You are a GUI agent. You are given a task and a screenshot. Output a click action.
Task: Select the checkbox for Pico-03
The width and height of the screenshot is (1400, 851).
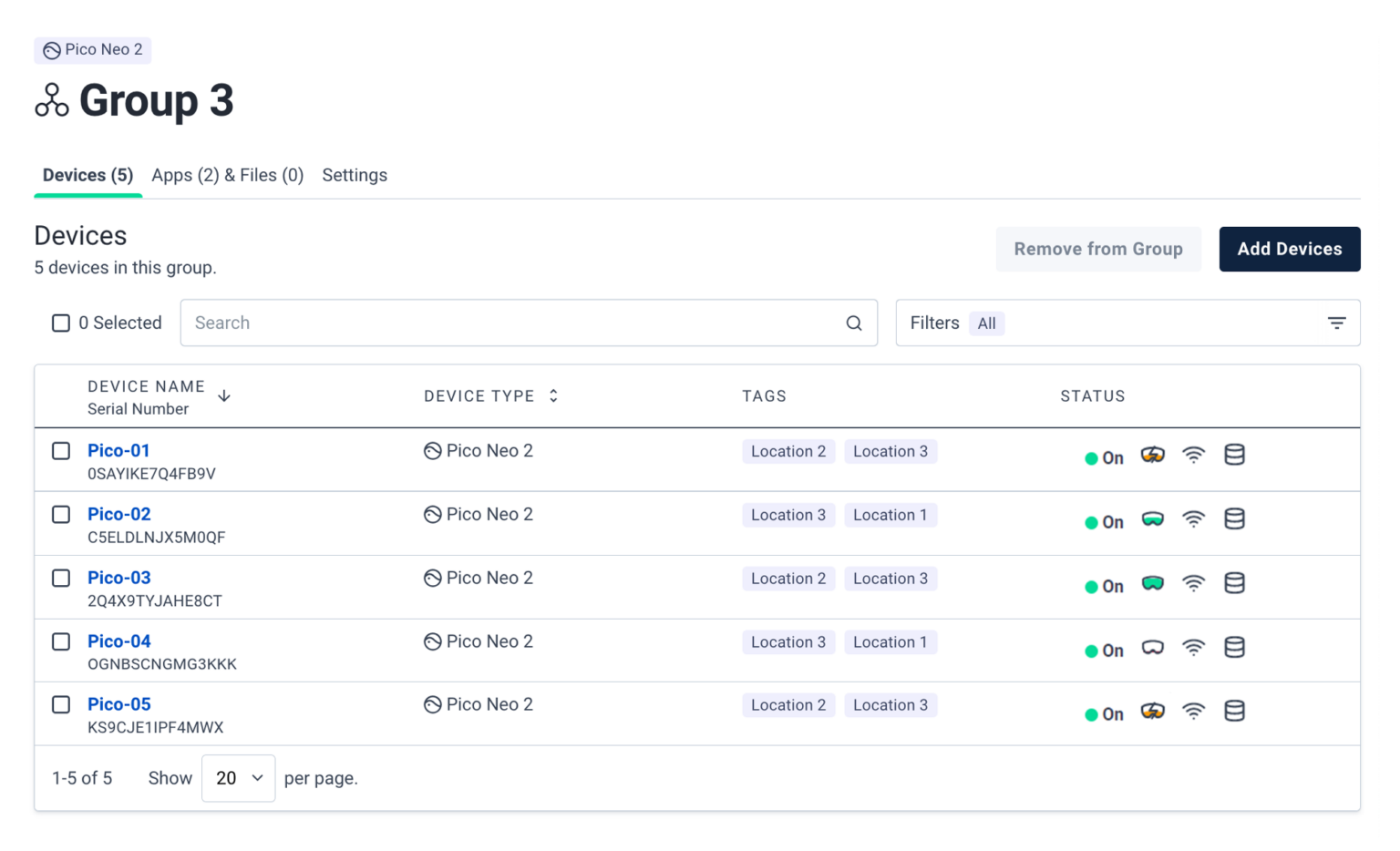click(60, 578)
